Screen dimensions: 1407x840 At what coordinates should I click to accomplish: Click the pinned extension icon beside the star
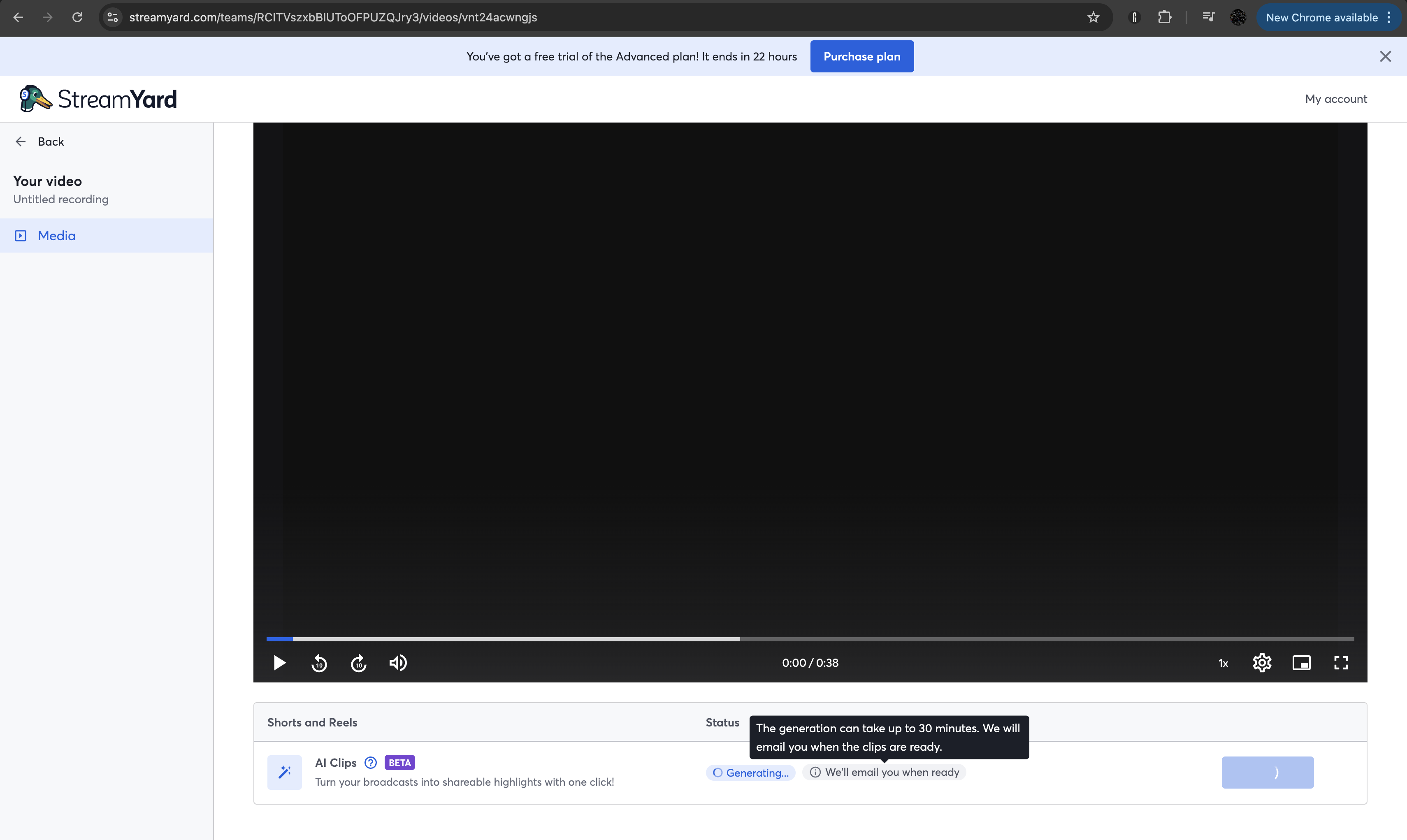[1134, 18]
